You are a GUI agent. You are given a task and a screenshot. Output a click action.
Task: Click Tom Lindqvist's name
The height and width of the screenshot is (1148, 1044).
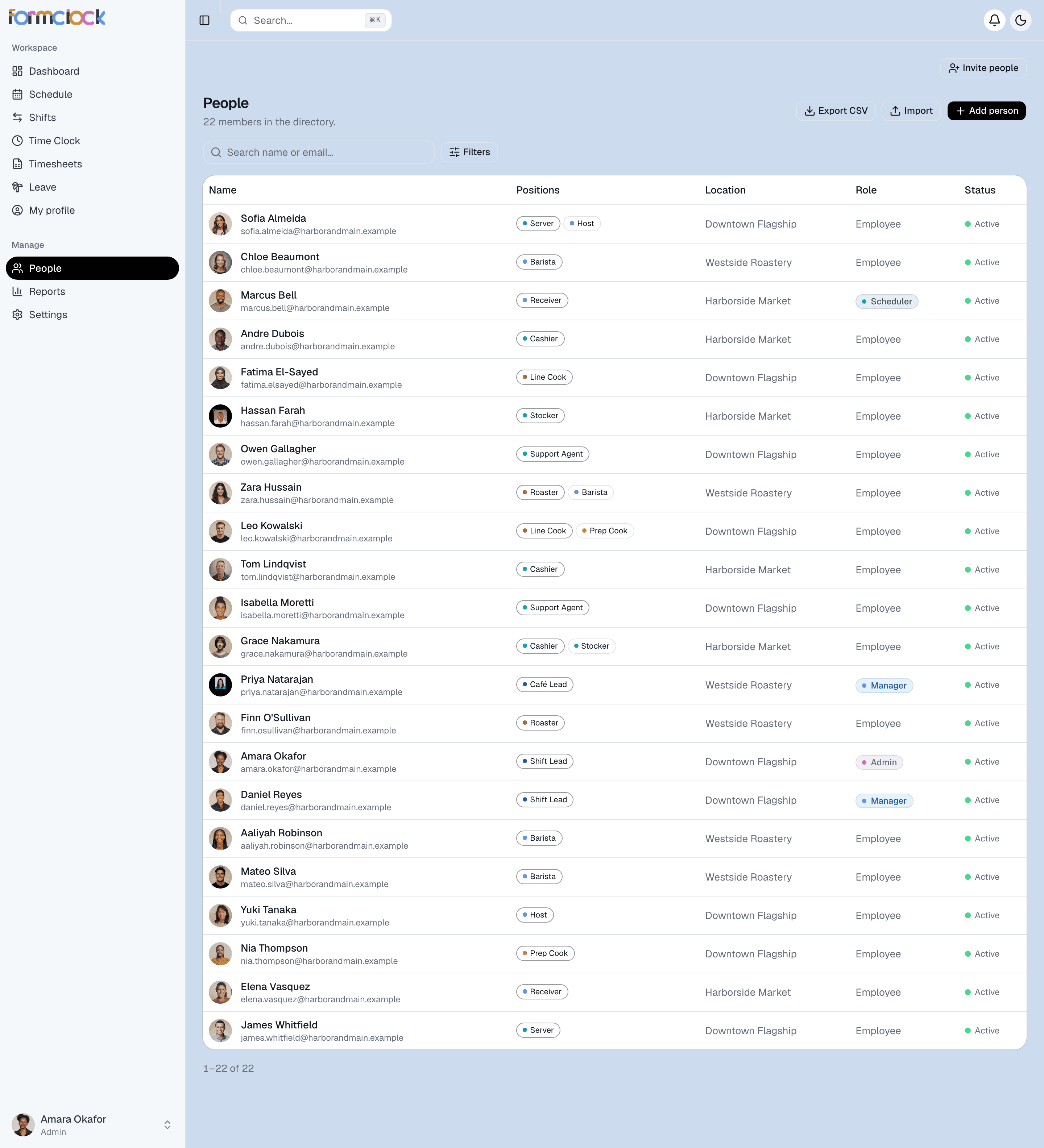[x=273, y=564]
